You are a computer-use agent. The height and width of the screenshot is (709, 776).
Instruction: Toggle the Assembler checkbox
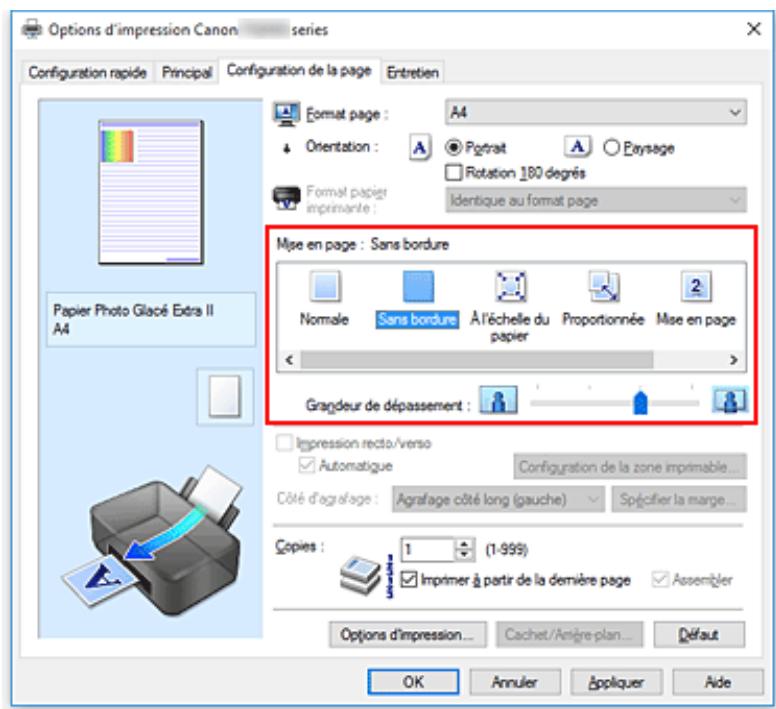click(660, 579)
